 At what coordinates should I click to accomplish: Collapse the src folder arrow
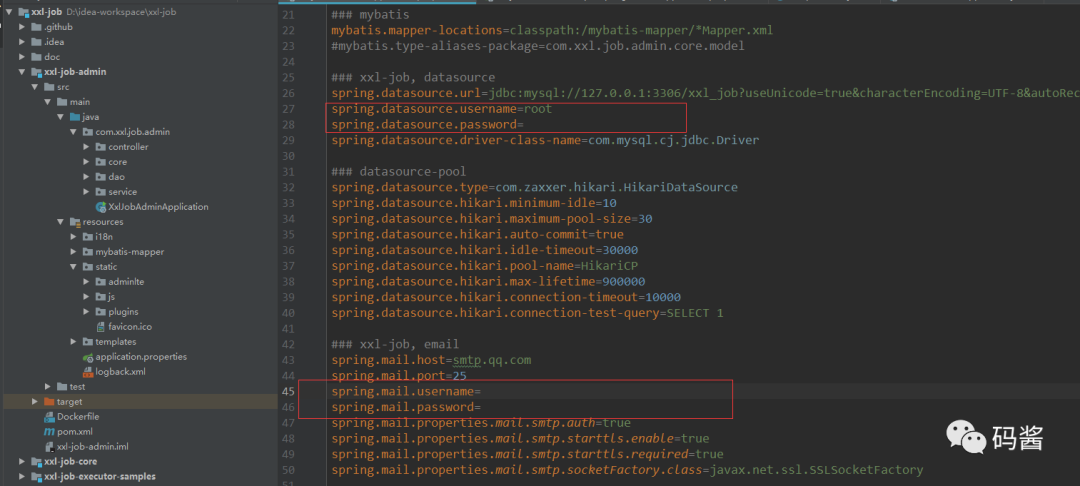[x=34, y=87]
